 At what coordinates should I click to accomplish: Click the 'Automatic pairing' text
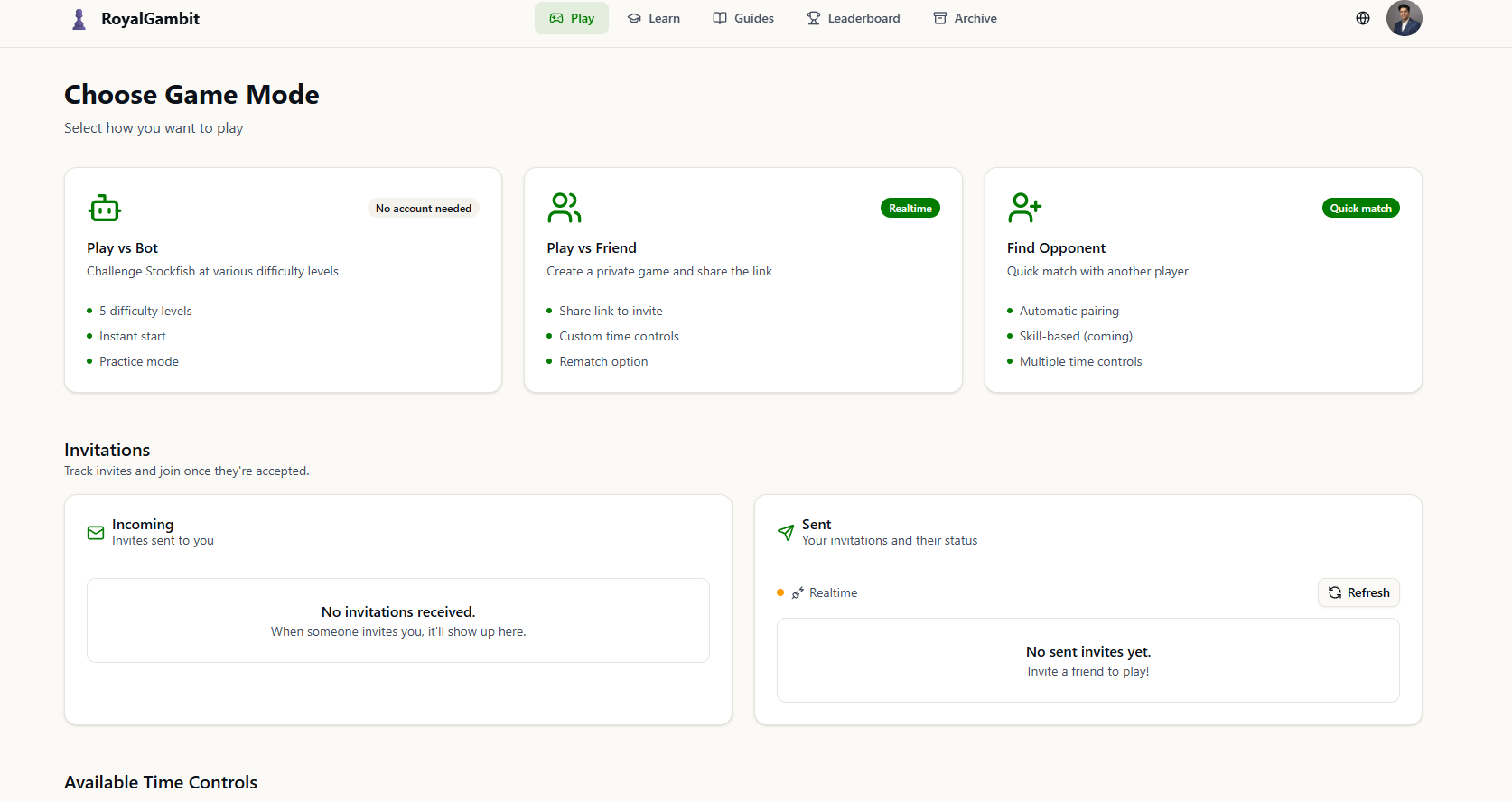[1069, 311]
